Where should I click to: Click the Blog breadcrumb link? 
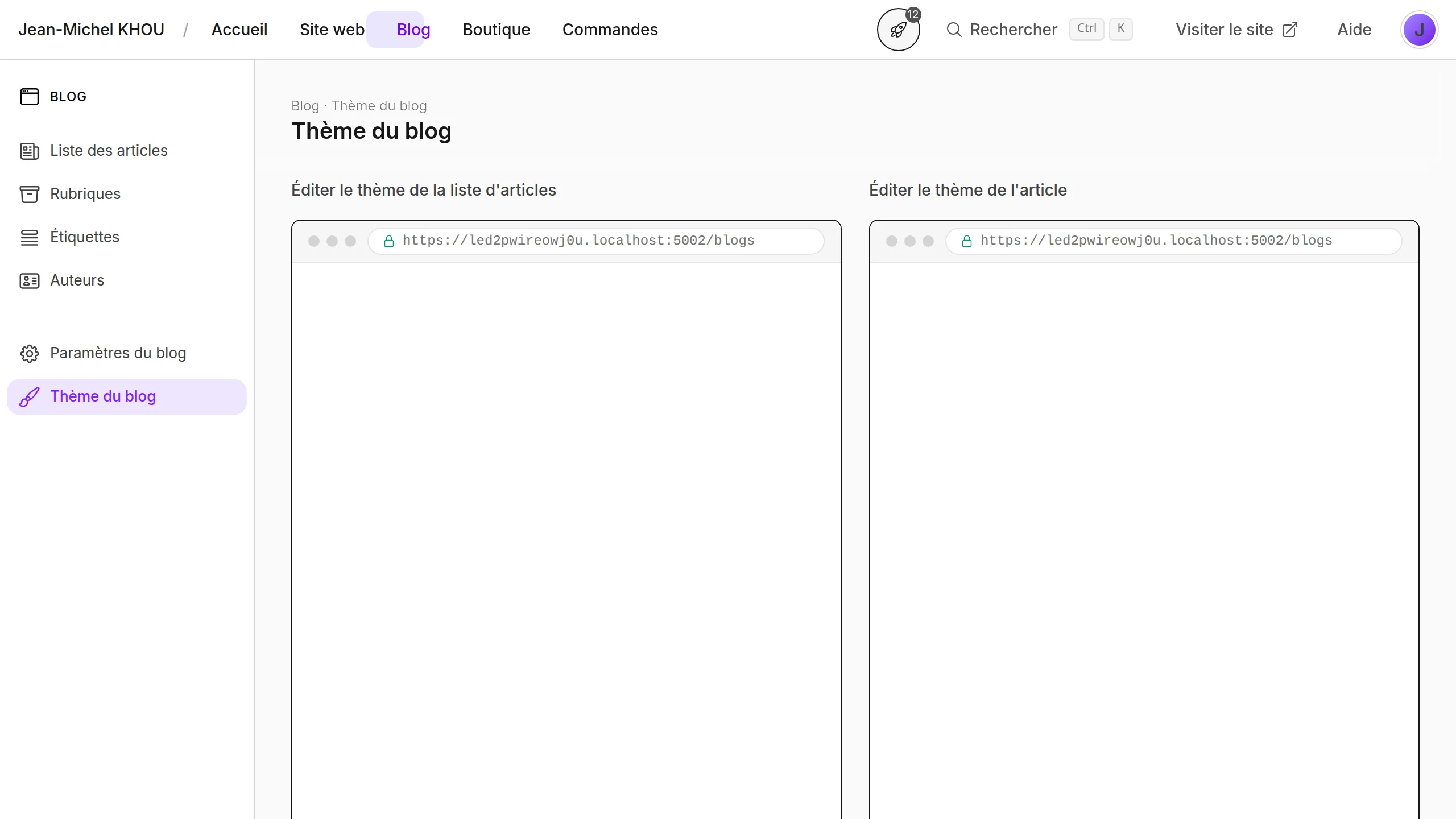click(x=305, y=106)
